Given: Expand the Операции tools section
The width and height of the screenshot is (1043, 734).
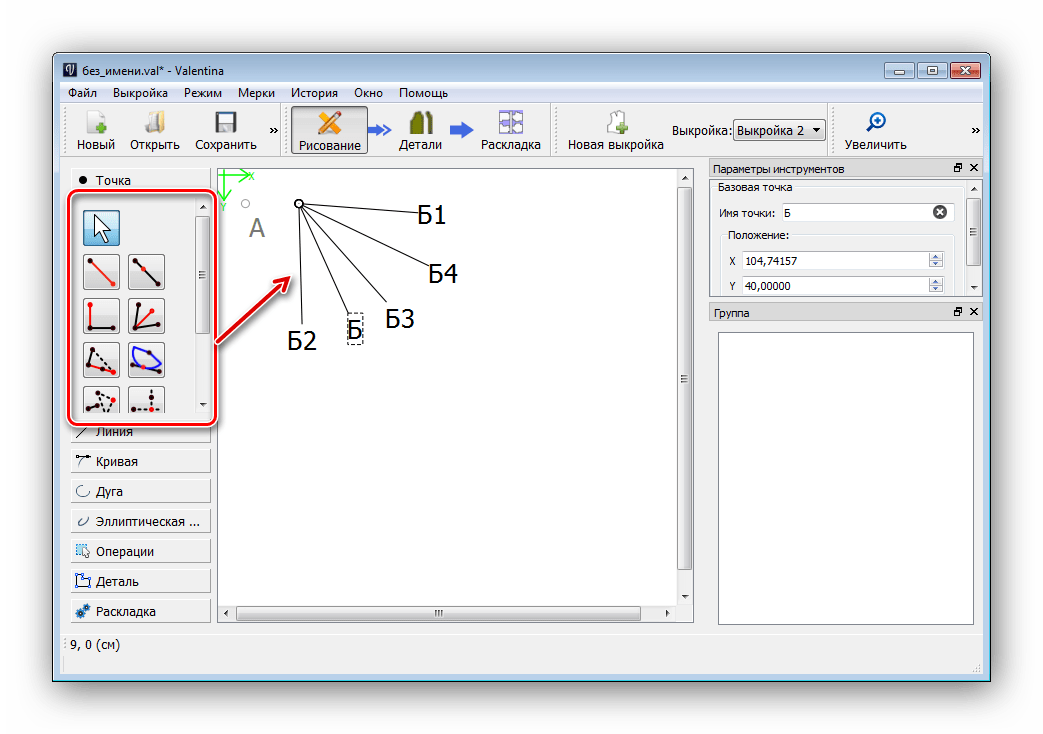Looking at the screenshot, I should pyautogui.click(x=141, y=551).
